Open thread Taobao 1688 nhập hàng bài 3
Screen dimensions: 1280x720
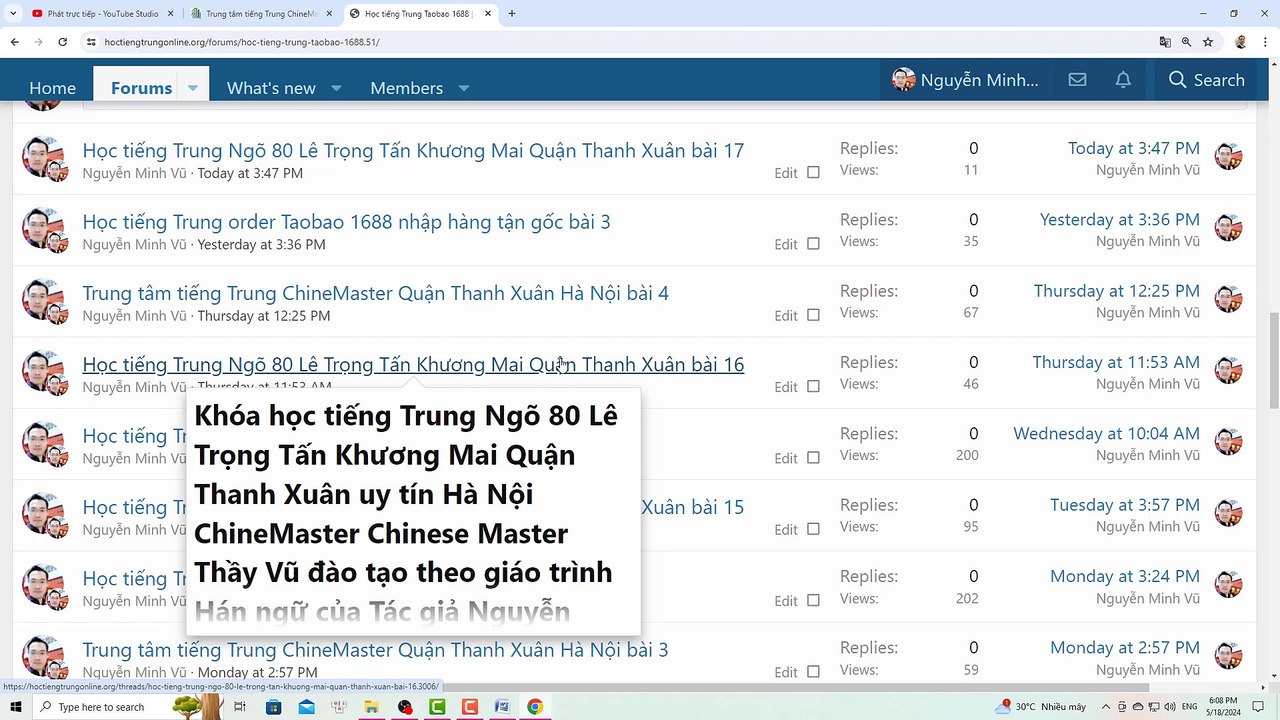point(346,222)
